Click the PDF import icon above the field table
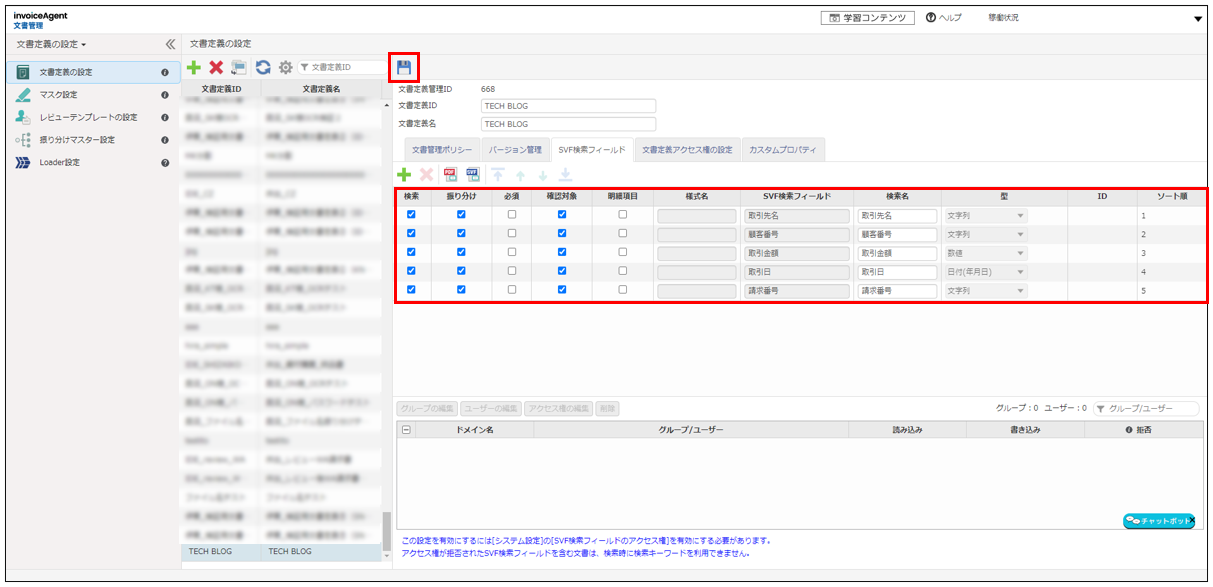 click(x=449, y=173)
